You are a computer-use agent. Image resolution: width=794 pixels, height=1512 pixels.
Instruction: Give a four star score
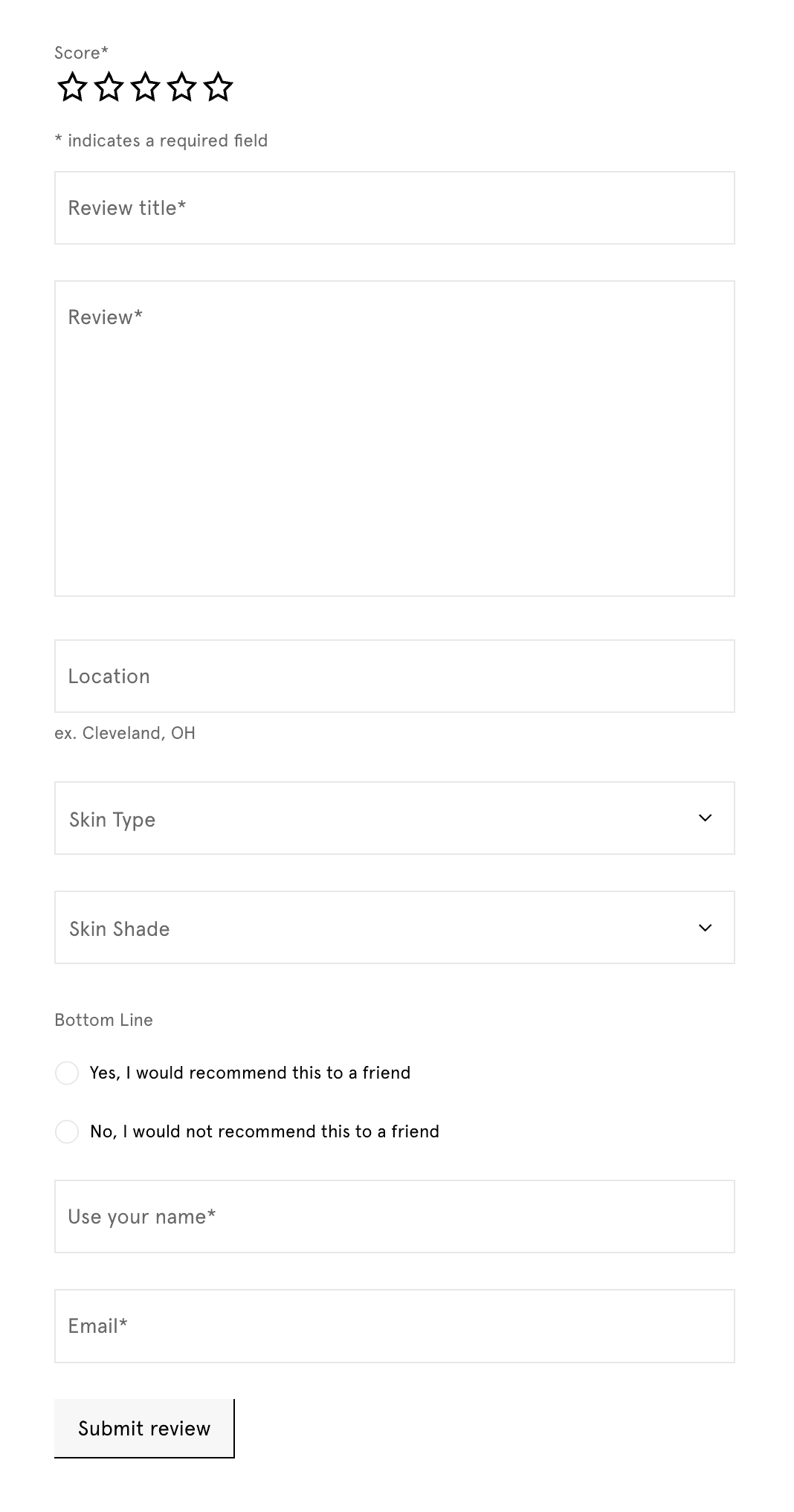pos(181,87)
